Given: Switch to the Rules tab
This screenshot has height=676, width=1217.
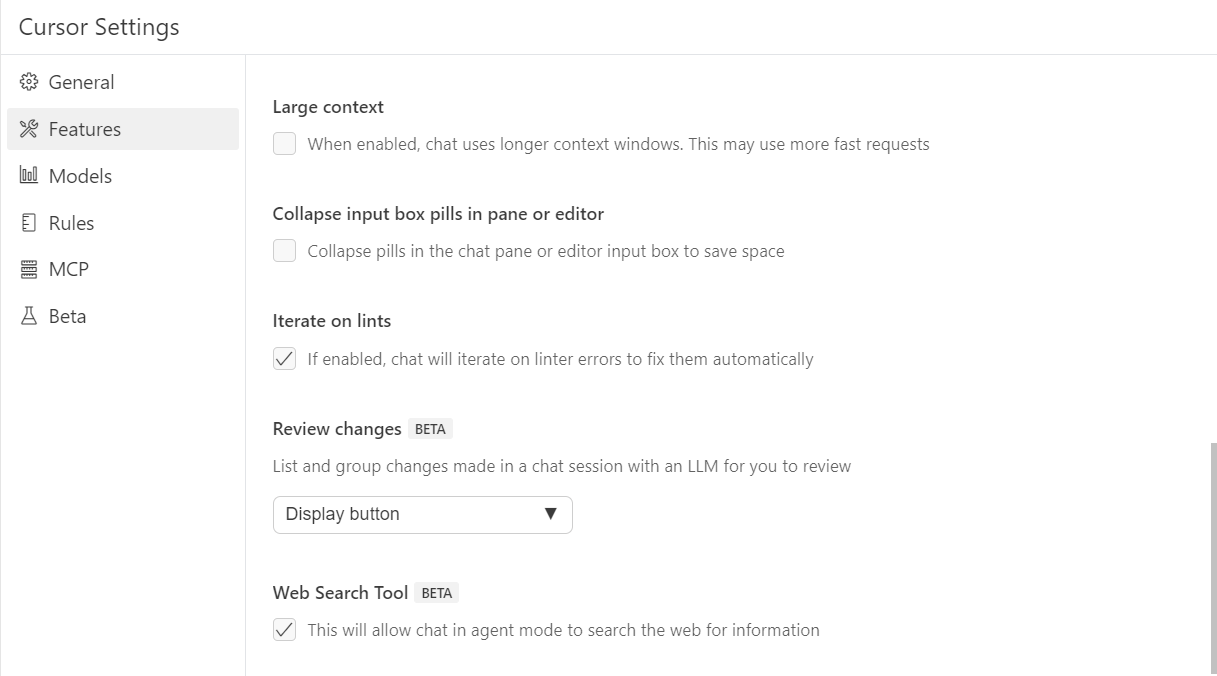Looking at the screenshot, I should [x=71, y=223].
